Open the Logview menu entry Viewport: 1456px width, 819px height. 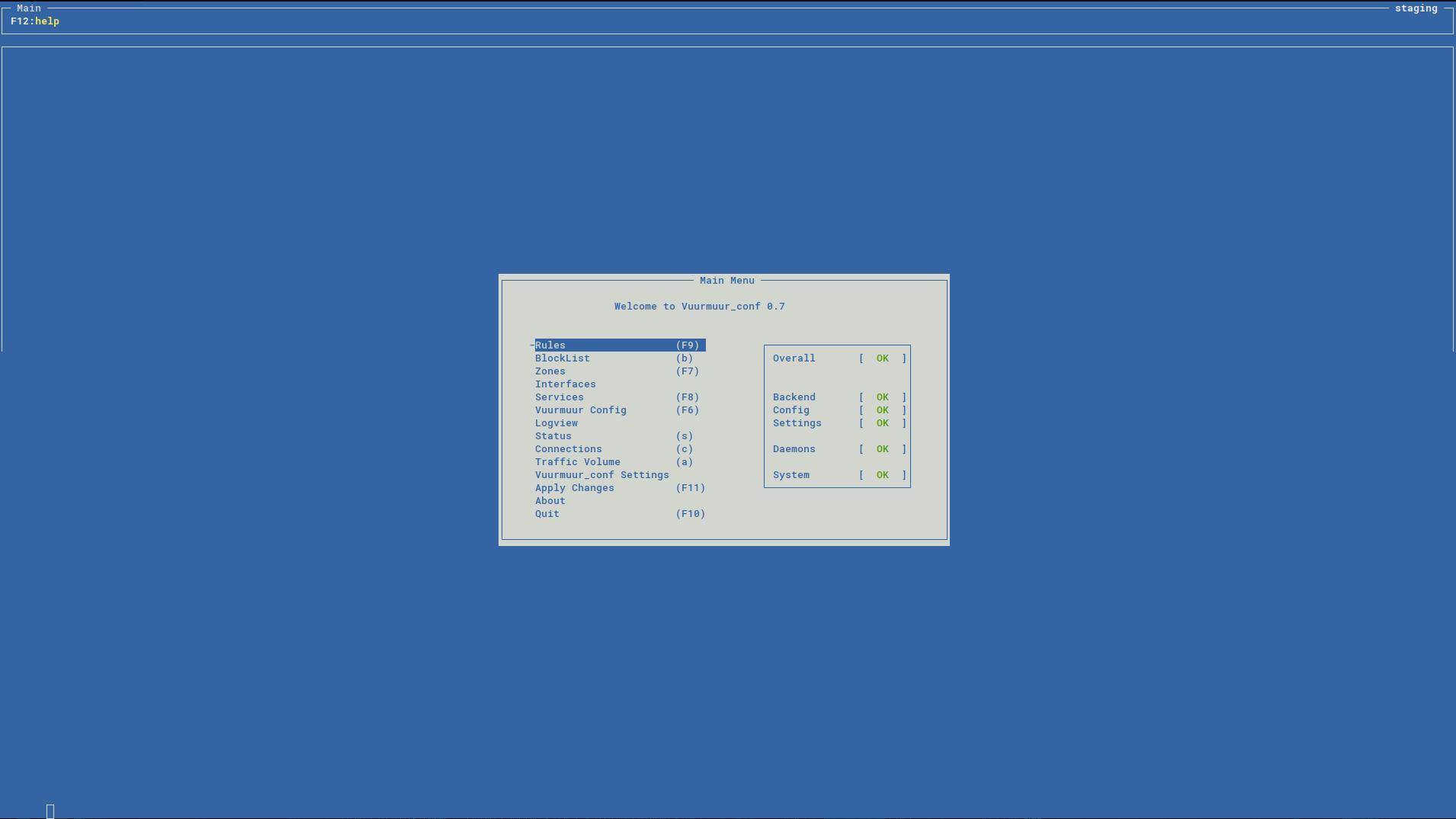pyautogui.click(x=620, y=423)
